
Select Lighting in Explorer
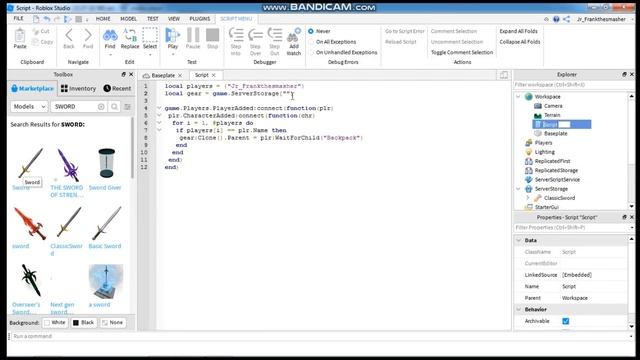tap(544, 152)
